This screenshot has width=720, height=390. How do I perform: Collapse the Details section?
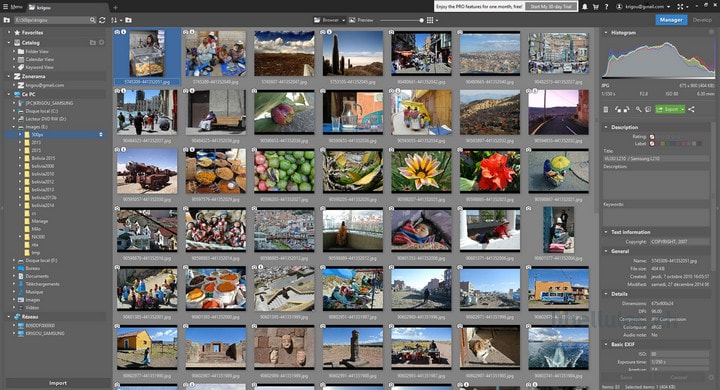coord(606,294)
